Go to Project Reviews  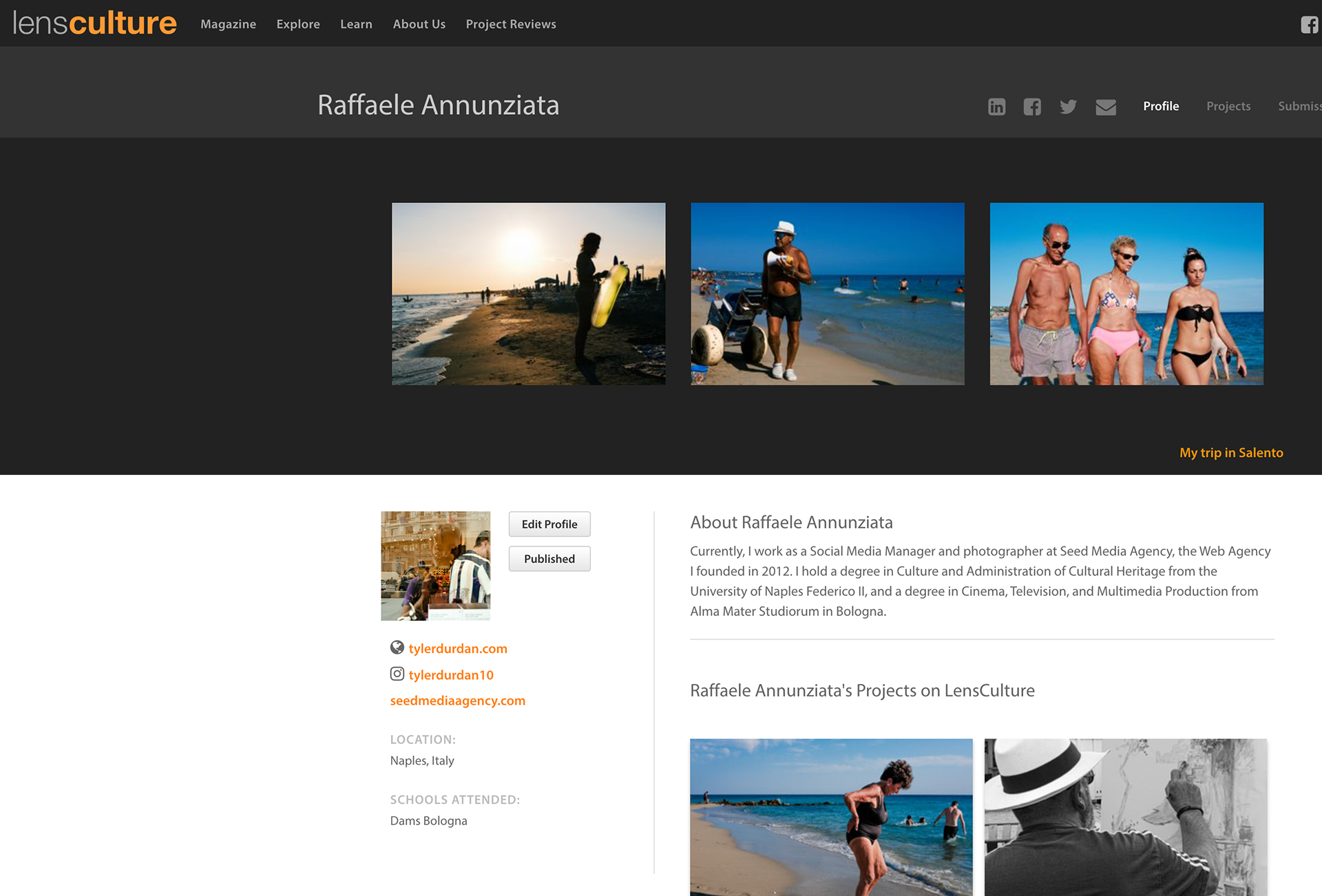(511, 24)
